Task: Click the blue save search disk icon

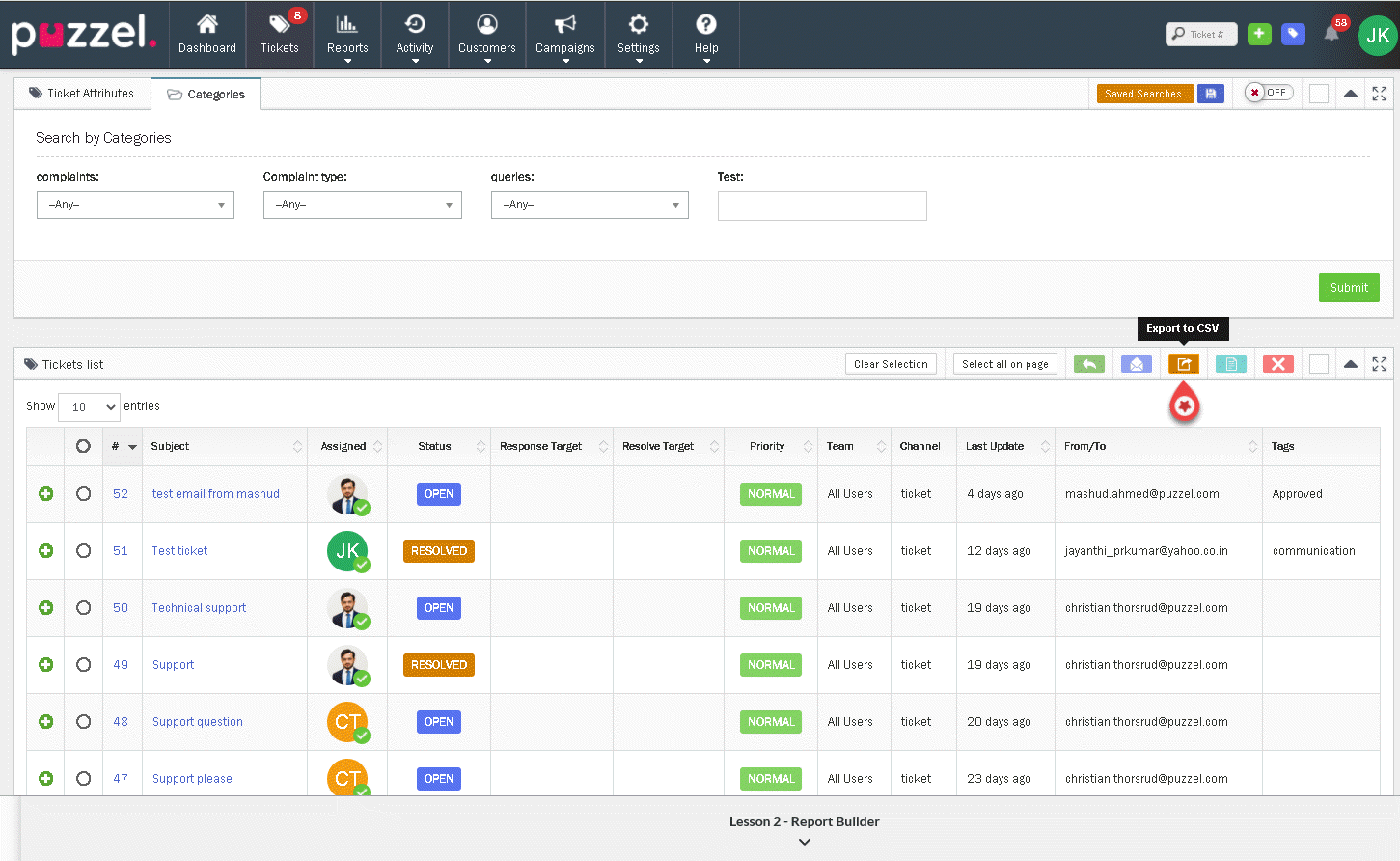Action: click(x=1211, y=94)
